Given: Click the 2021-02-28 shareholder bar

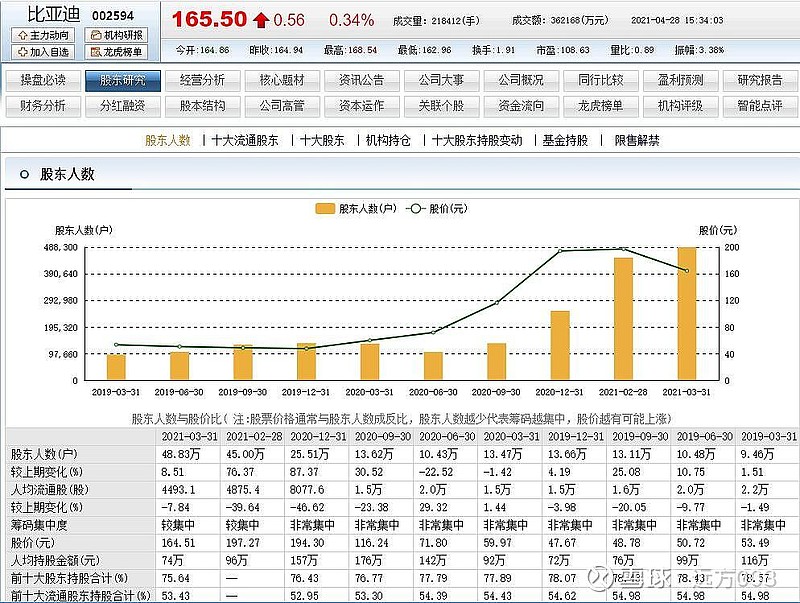Looking at the screenshot, I should [x=623, y=319].
